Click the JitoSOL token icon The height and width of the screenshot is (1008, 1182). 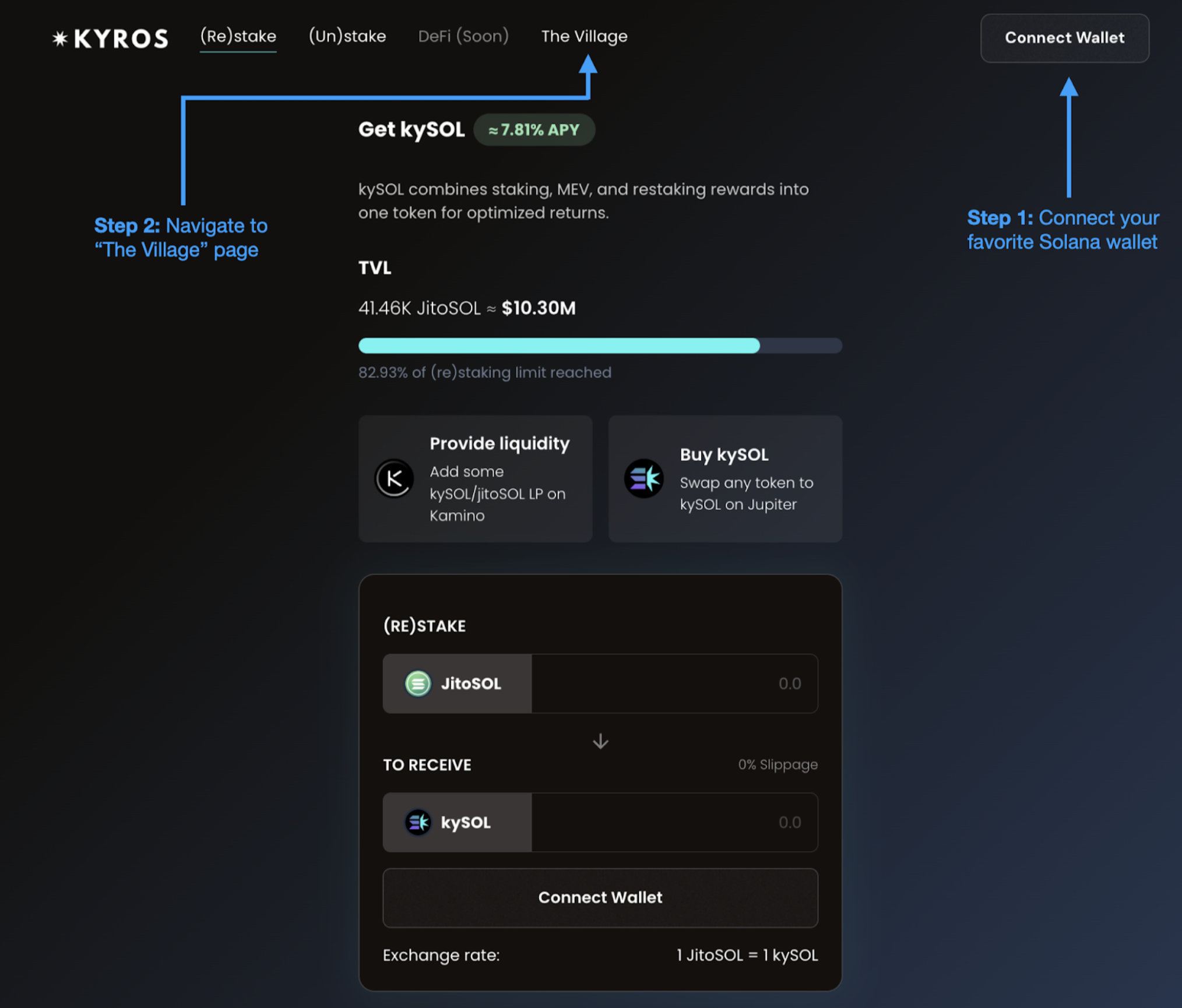tap(418, 683)
